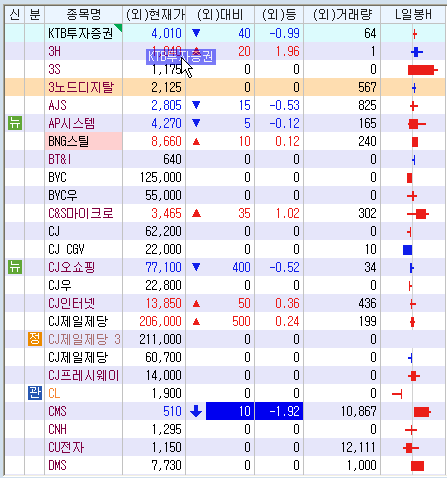Select the KTB투자증권 stock row
Image resolution: width=447 pixels, height=478 pixels.
click(225, 33)
